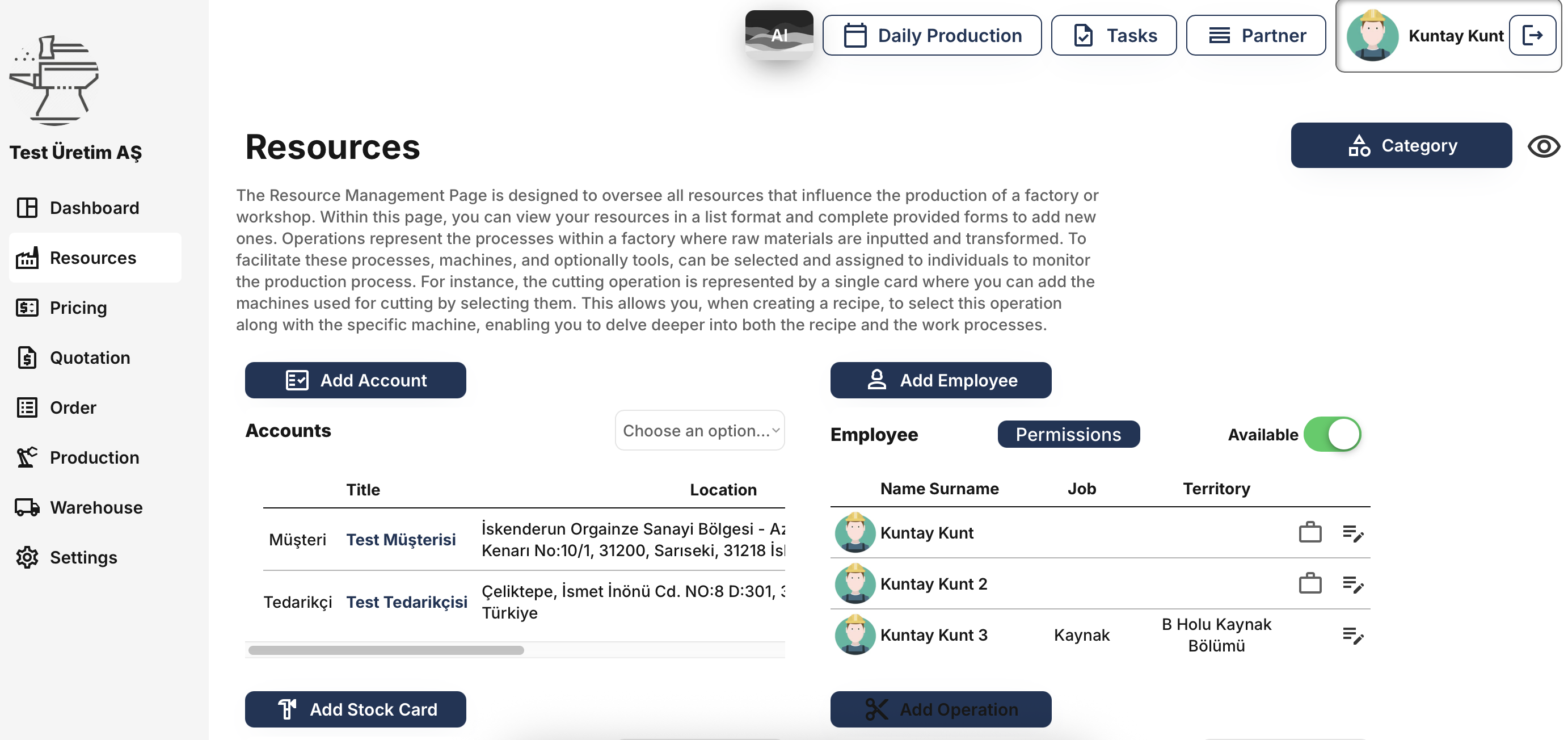Go to Production in sidebar

(x=94, y=457)
